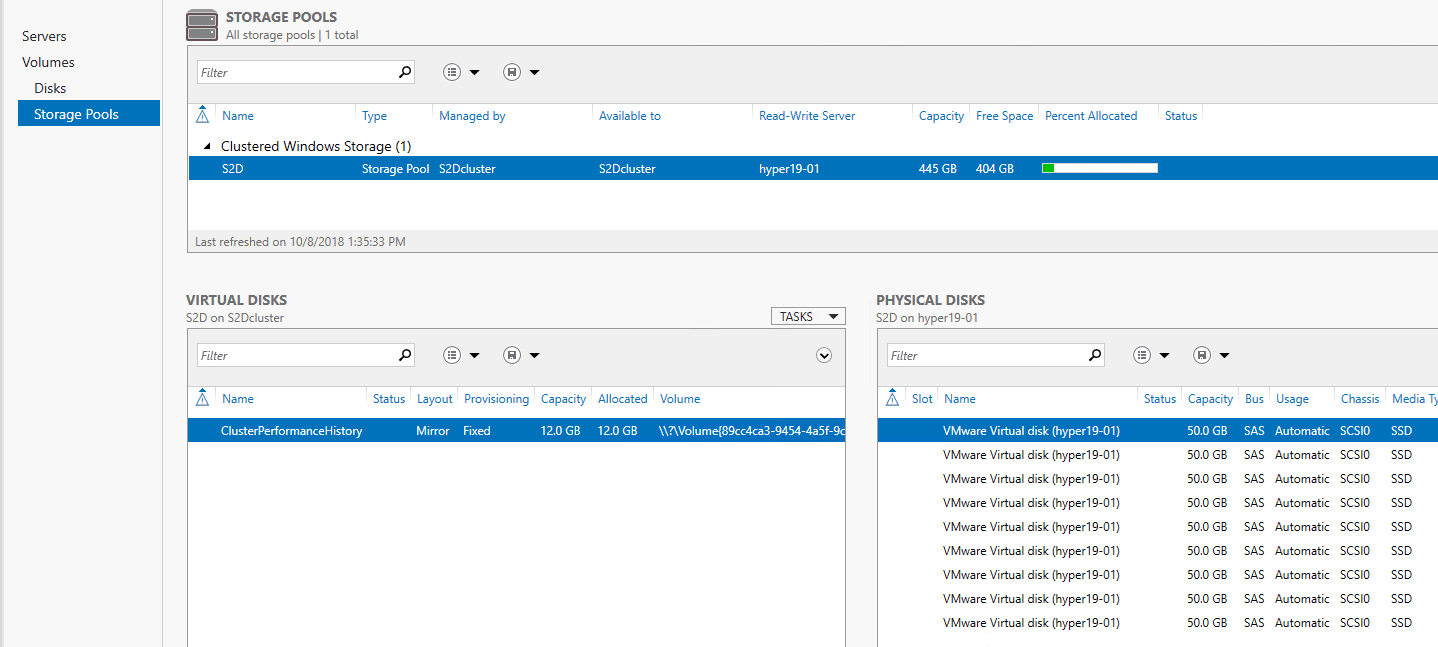
Task: Click search magnifier in Physical Disks filter
Action: 1095,355
